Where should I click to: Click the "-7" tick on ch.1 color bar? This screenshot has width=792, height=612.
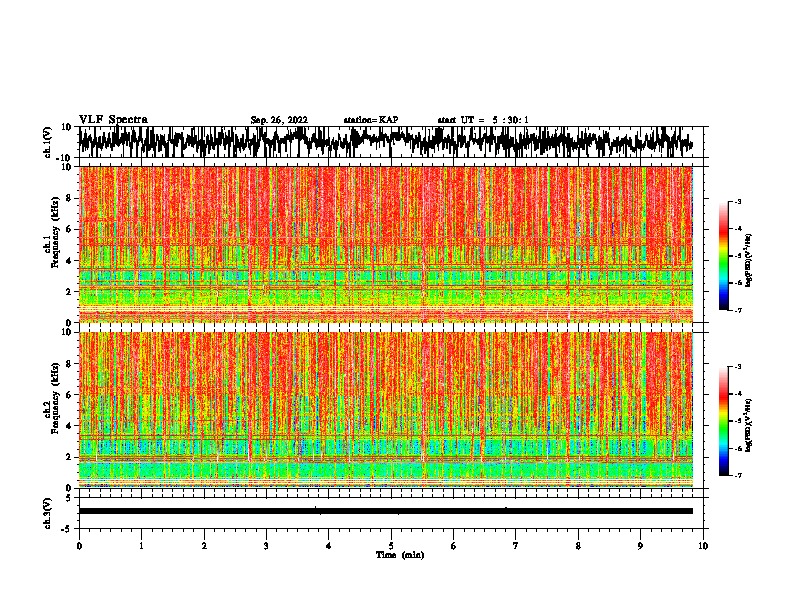(x=737, y=310)
